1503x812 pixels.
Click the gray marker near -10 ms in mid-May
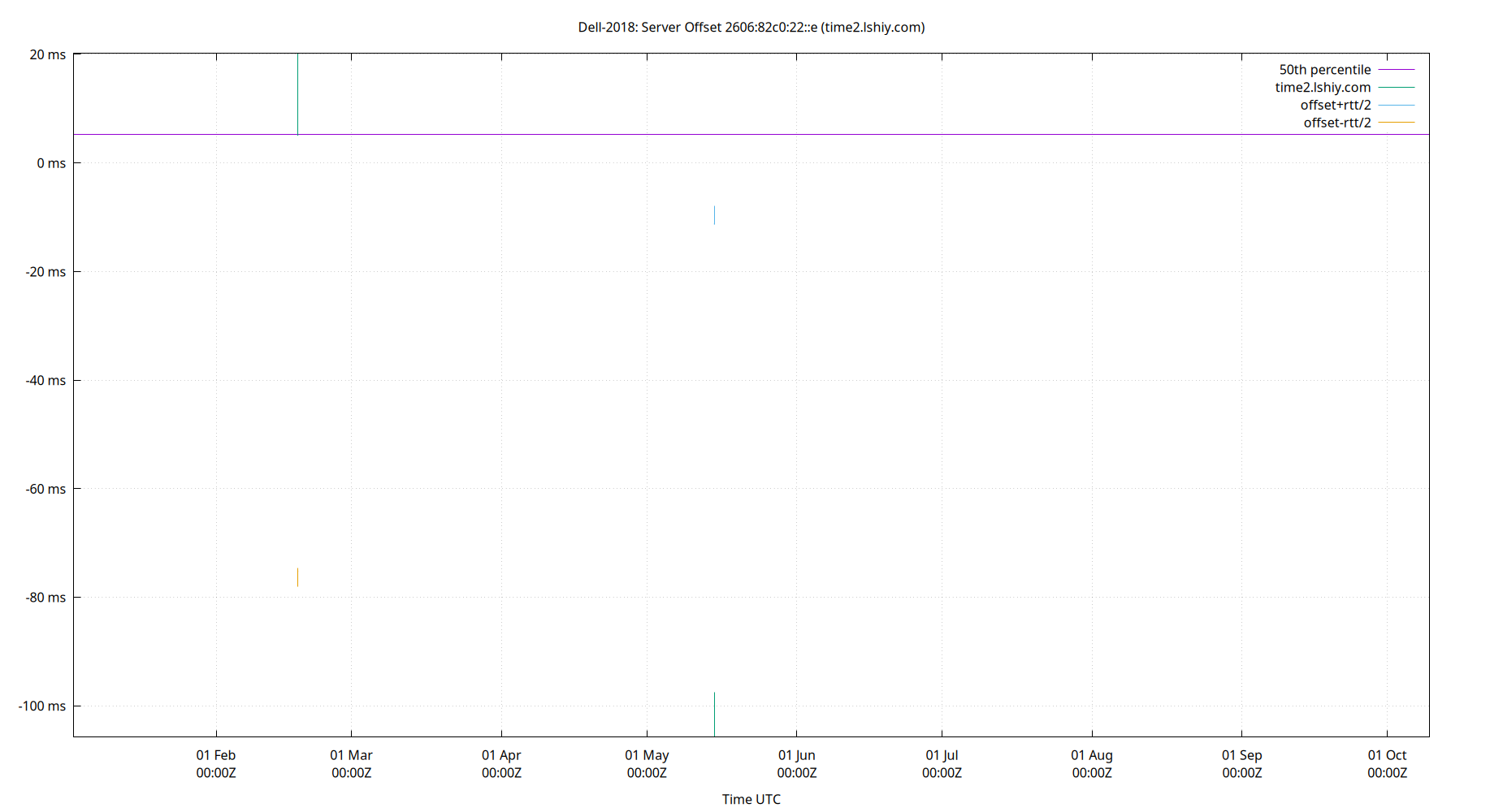coord(715,215)
